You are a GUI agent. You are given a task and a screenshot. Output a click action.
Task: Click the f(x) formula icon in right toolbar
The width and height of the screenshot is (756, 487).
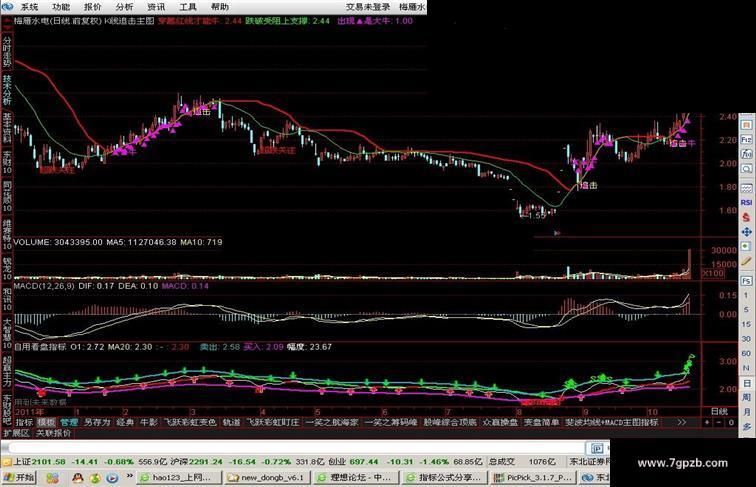[746, 154]
